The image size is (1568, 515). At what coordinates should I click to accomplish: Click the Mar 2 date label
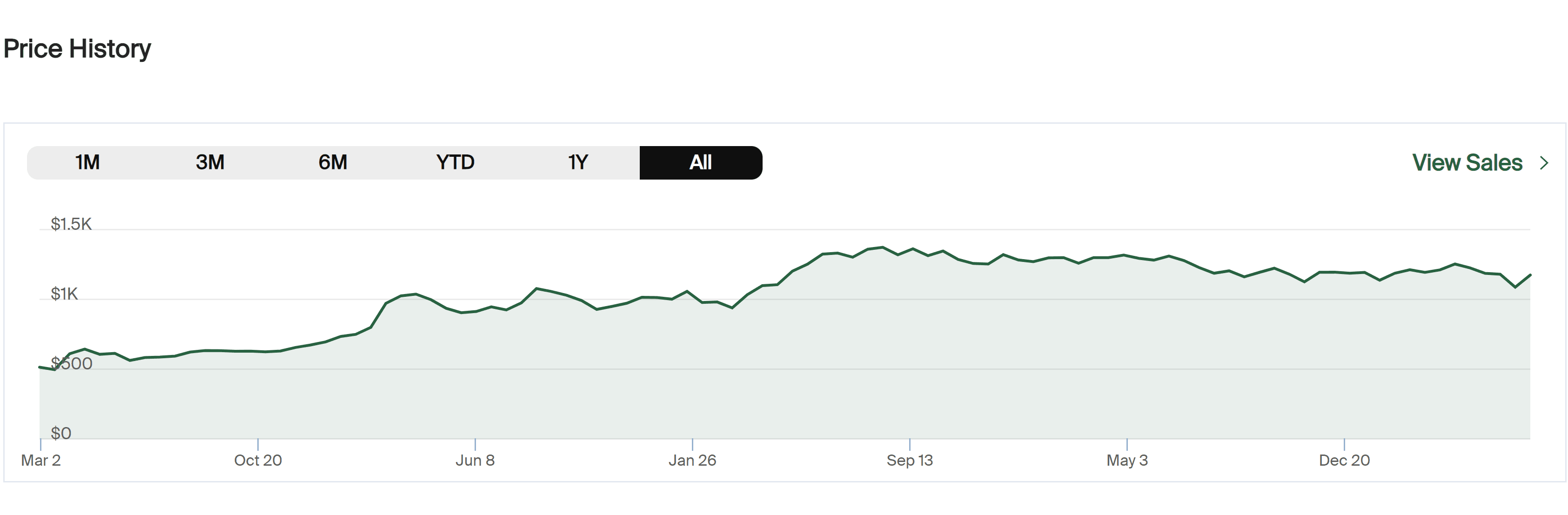tap(41, 460)
